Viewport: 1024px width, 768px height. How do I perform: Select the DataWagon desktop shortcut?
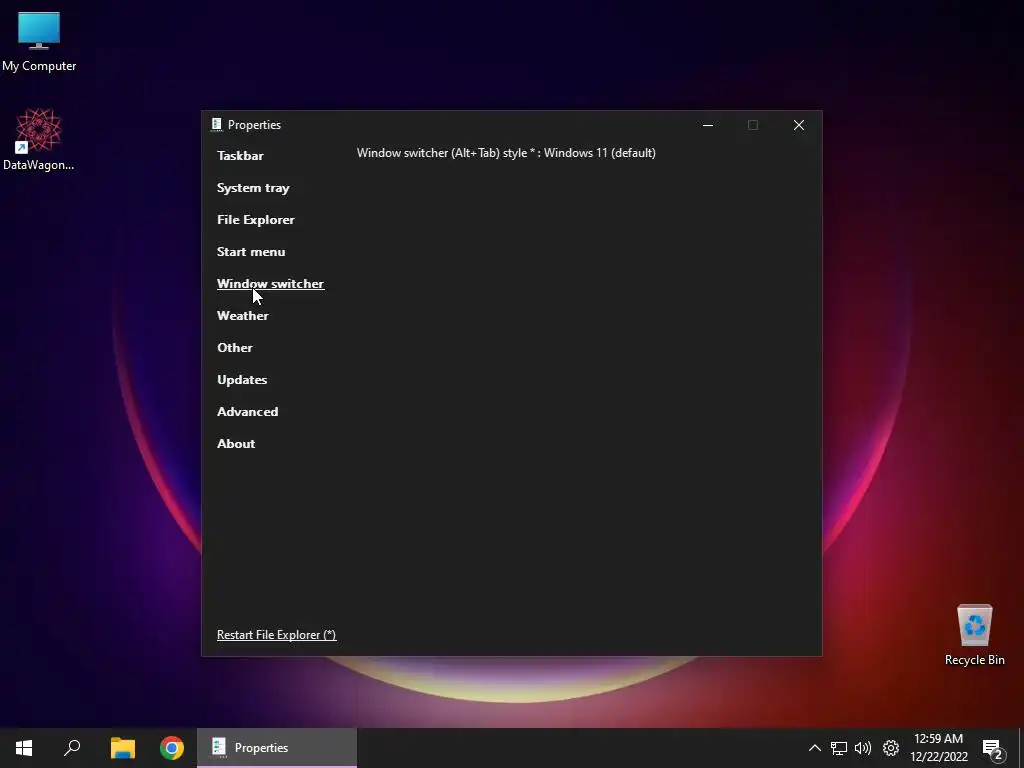[x=39, y=140]
